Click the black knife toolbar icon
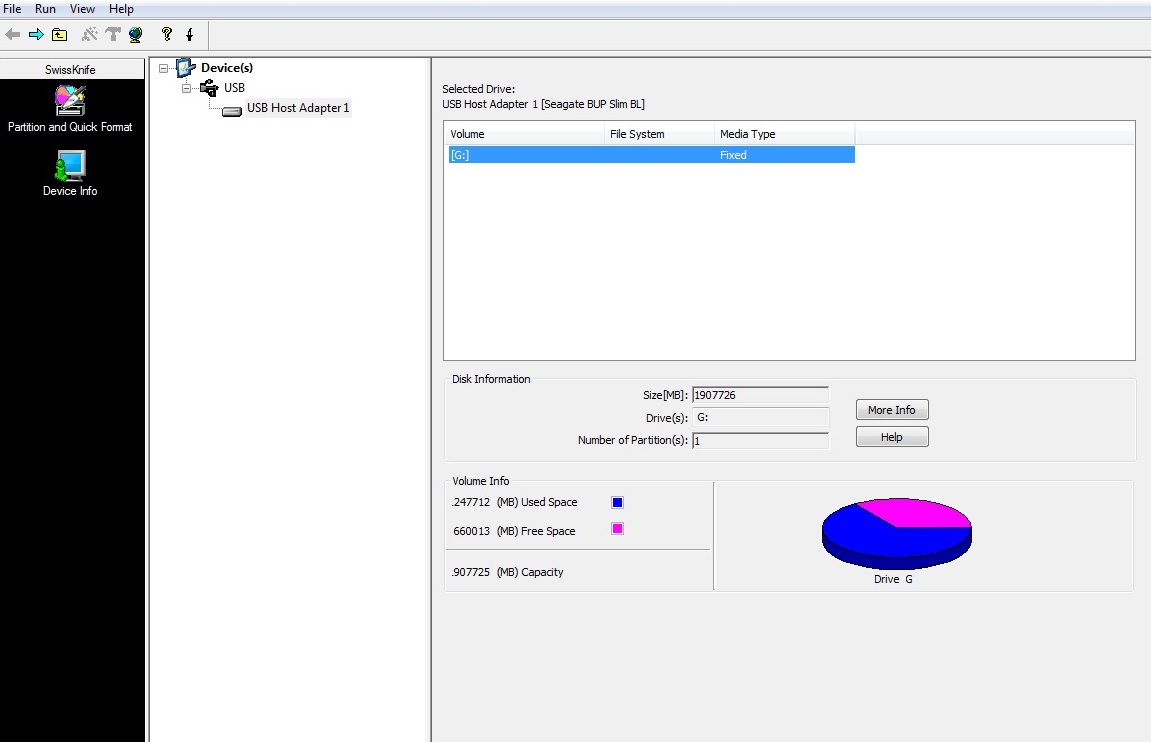 (x=189, y=34)
